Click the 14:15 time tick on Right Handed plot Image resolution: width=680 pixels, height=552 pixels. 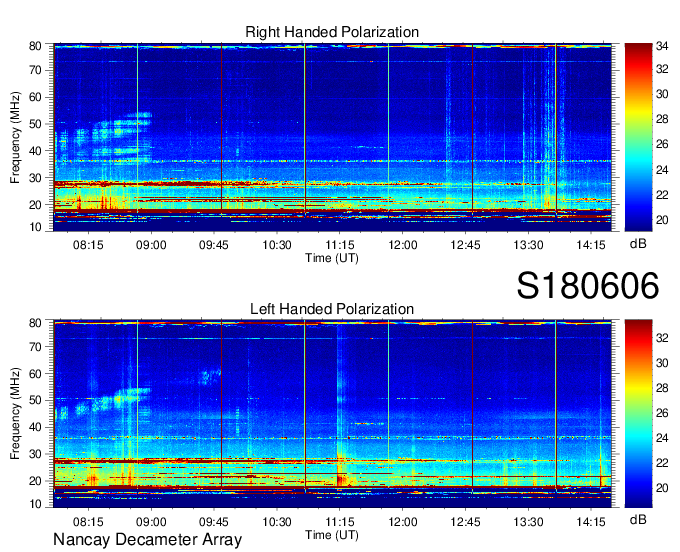[591, 245]
